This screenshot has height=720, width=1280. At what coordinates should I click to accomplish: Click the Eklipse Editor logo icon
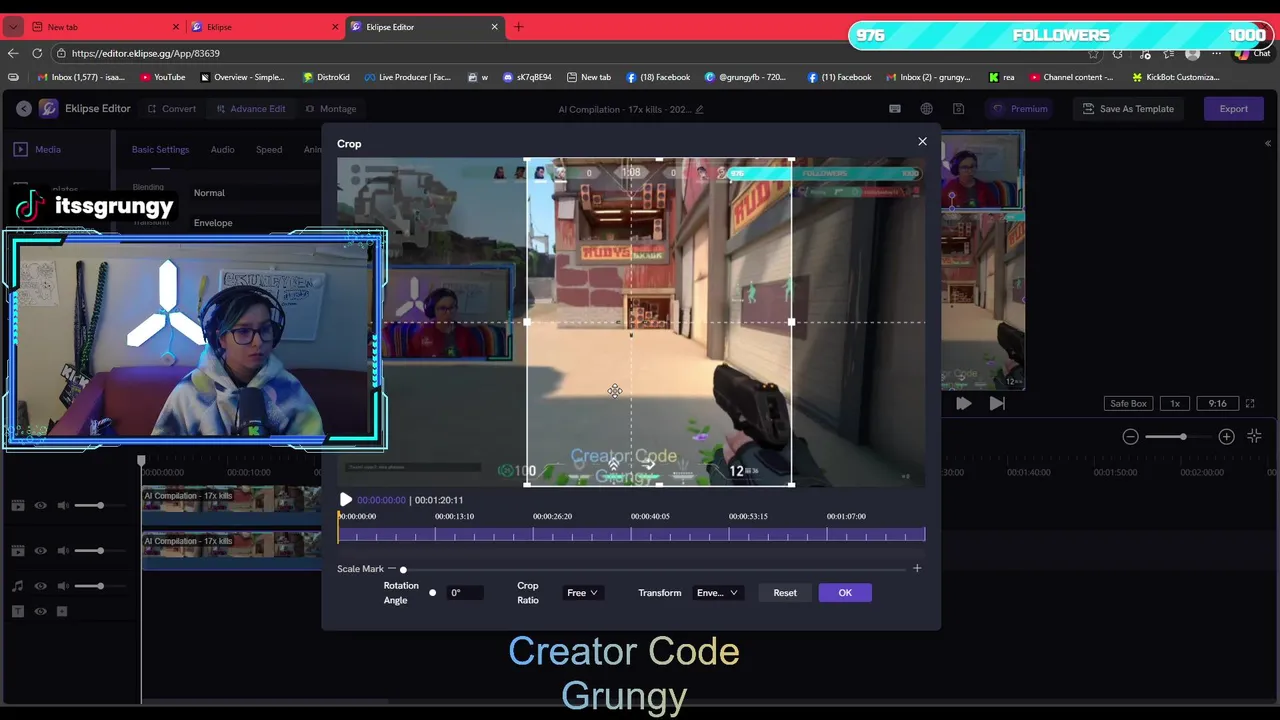tap(48, 108)
